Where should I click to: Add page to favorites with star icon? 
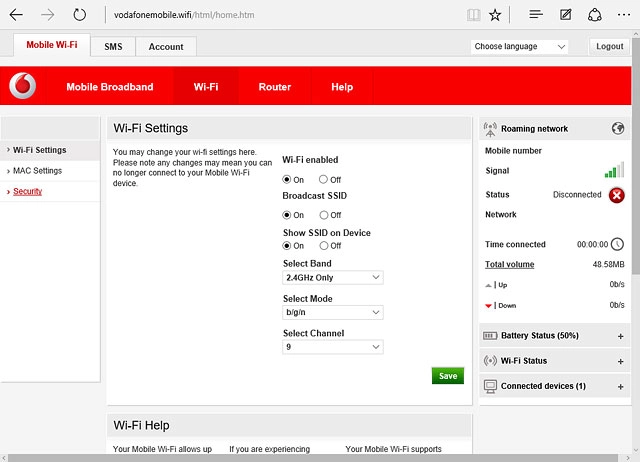pos(496,15)
